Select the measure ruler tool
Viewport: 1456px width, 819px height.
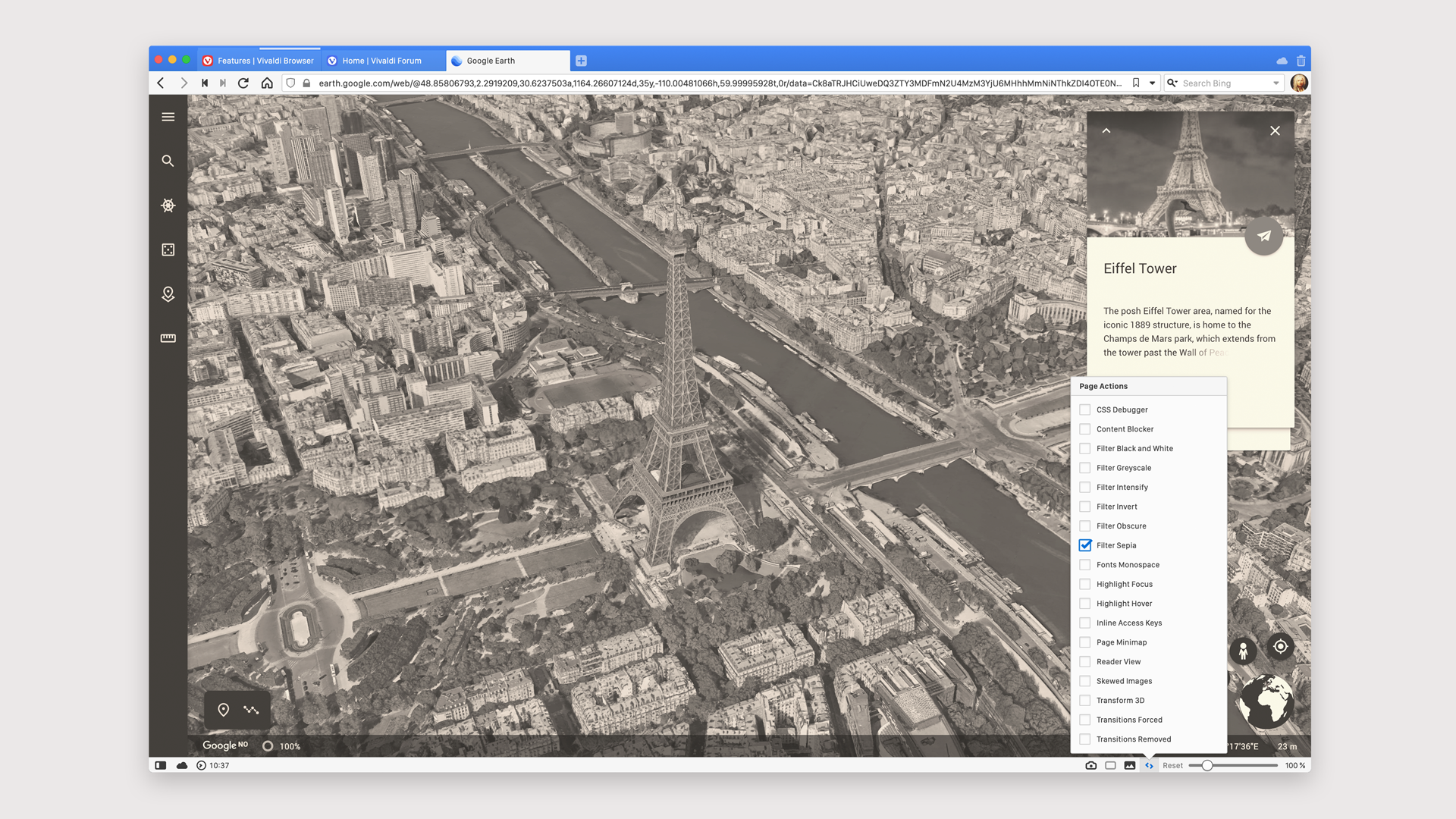pyautogui.click(x=168, y=338)
